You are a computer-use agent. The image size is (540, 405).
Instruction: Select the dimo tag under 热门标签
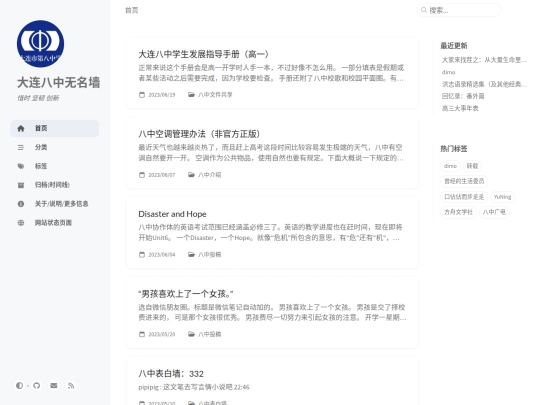tap(450, 166)
